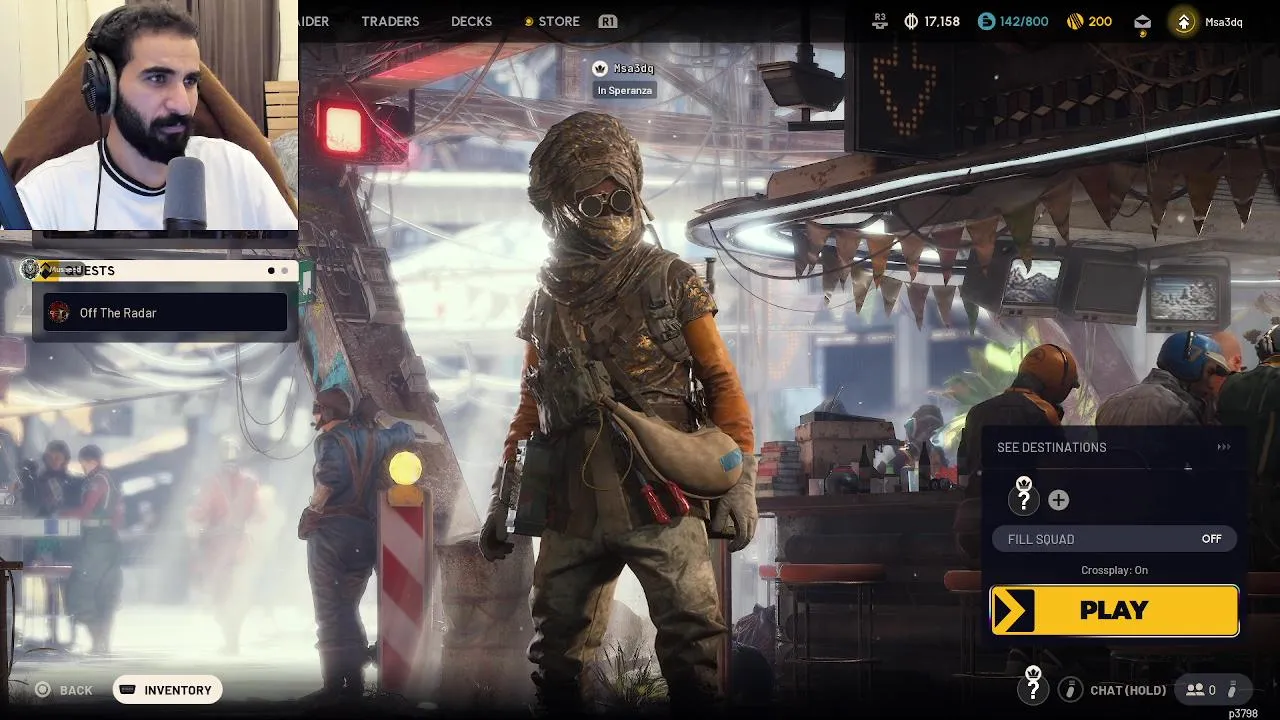Click the coin currency icon beside 17,158

click(x=911, y=21)
